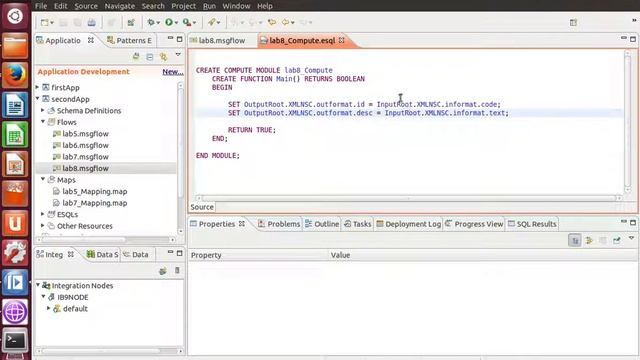This screenshot has height=360, width=640.
Task: Open Properties view menu dropdown triangle
Action: coord(631,238)
